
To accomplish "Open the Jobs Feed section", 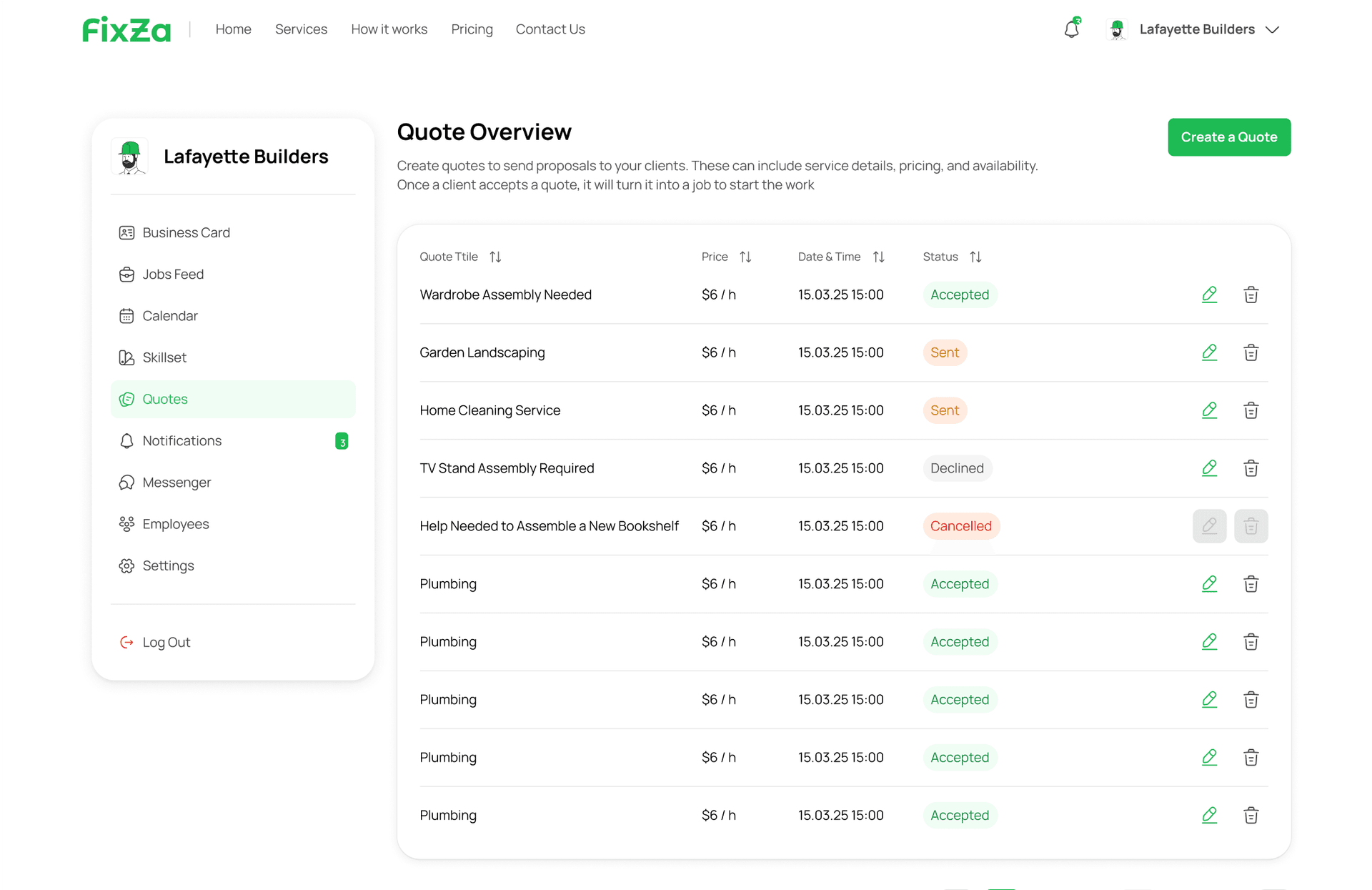I will click(173, 274).
